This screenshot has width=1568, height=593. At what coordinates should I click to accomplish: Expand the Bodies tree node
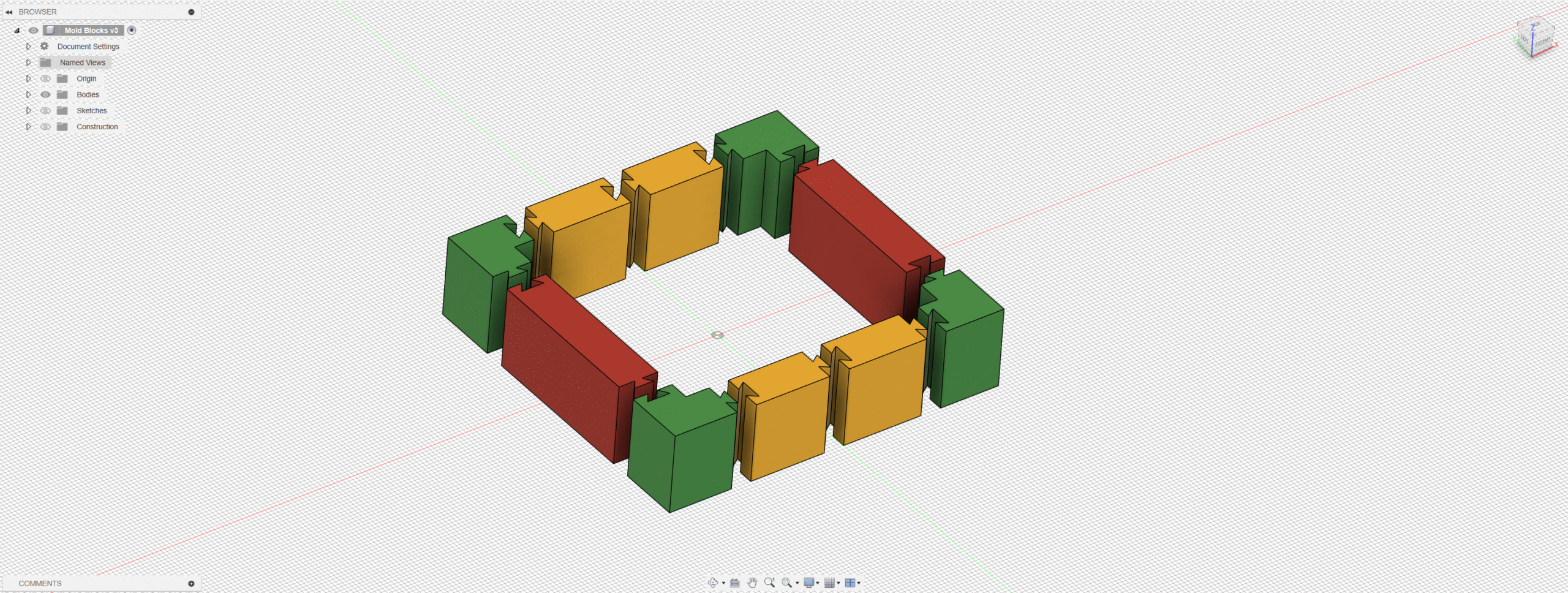[28, 95]
